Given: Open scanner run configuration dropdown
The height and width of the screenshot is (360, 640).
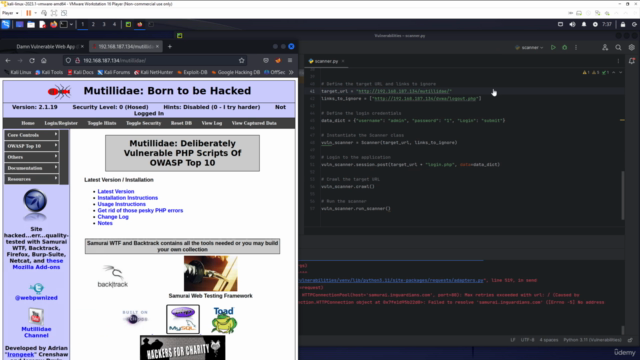Looking at the screenshot, I should (x=529, y=47).
